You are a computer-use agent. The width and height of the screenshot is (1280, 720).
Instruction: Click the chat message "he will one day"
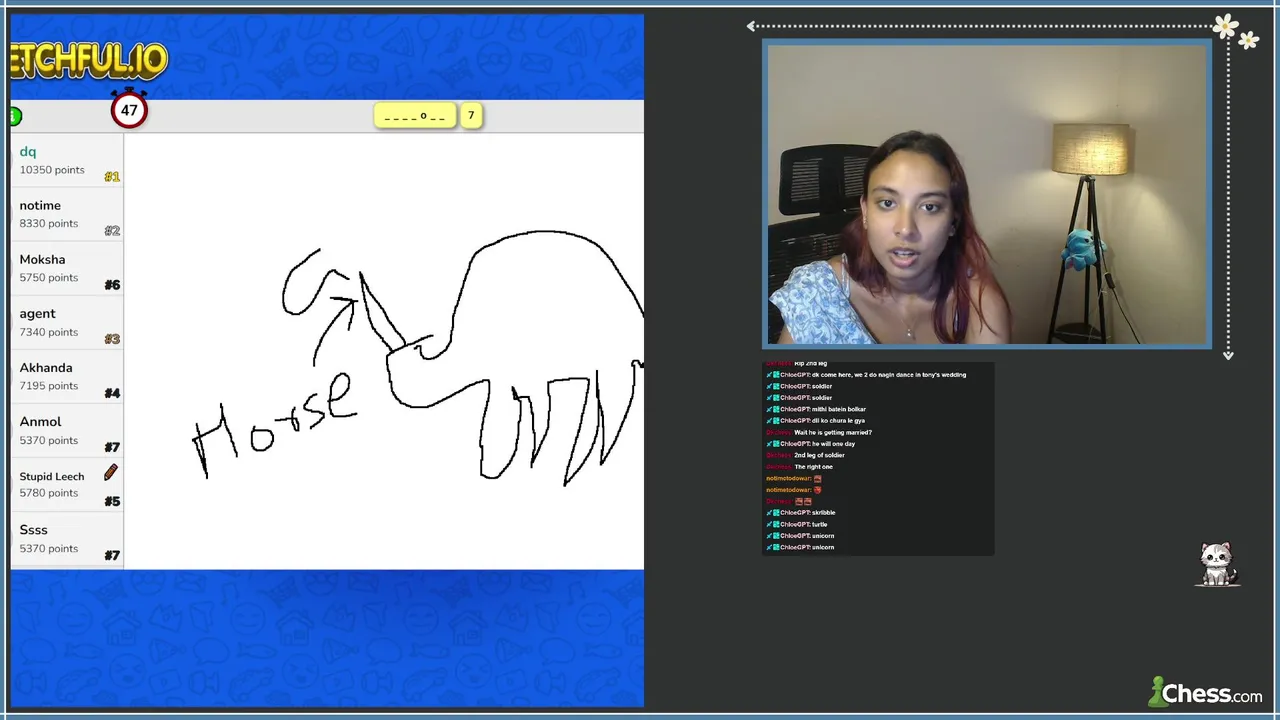click(811, 444)
